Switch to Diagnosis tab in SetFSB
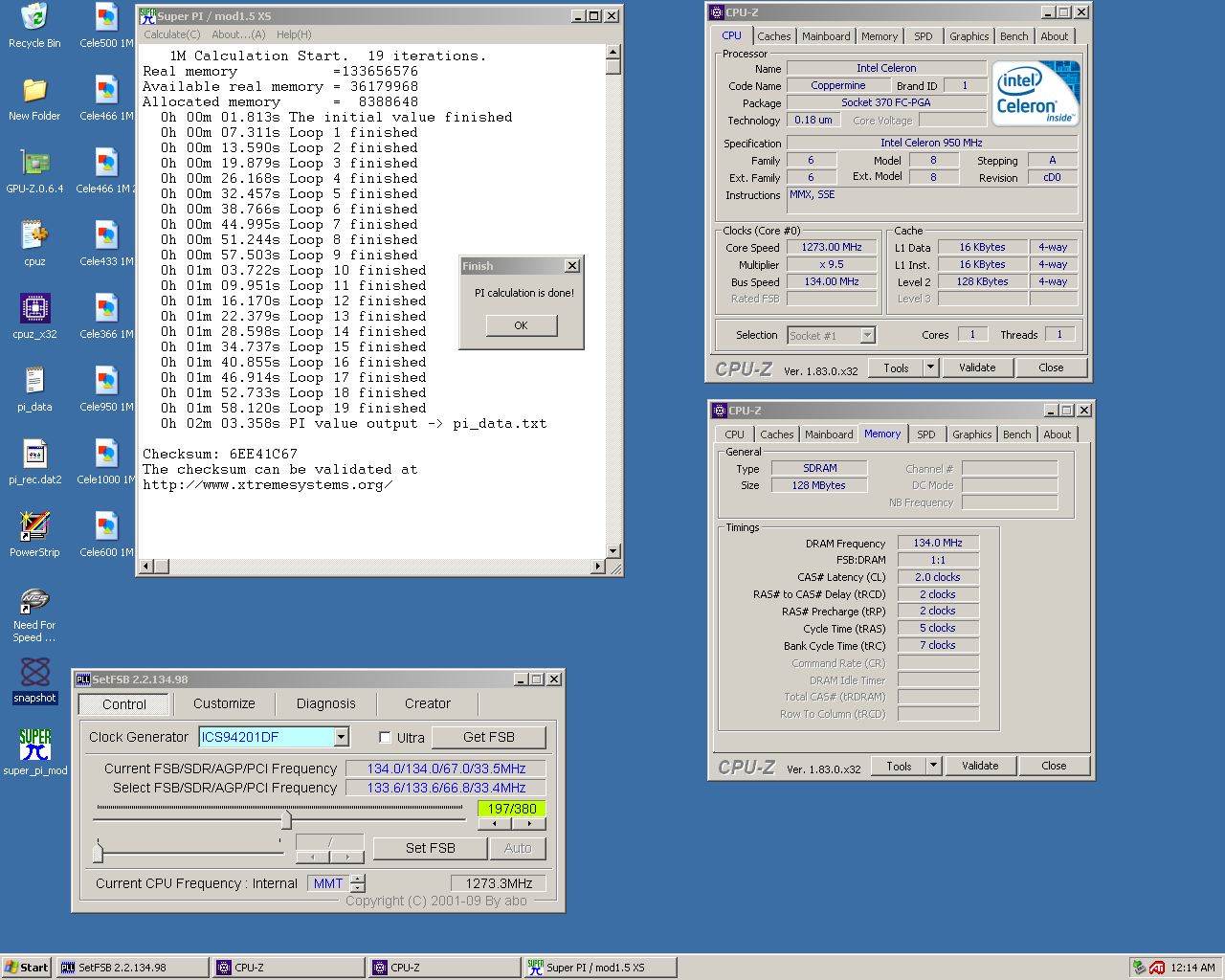The width and height of the screenshot is (1225, 980). [325, 703]
